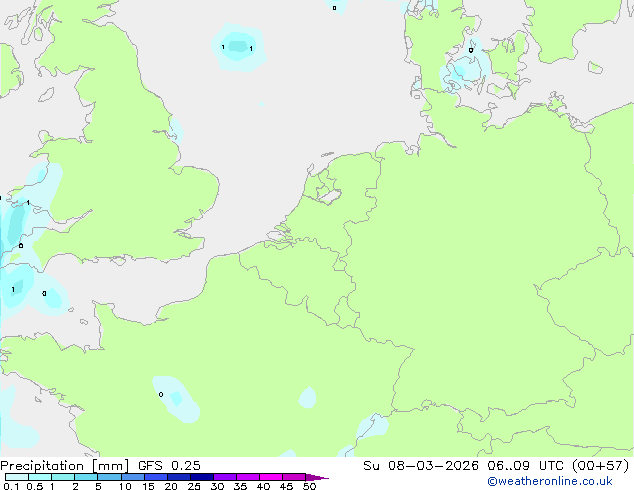The image size is (634, 490).
Task: Select the 40–45 mm magenta legend swatch
Action: coord(271,477)
